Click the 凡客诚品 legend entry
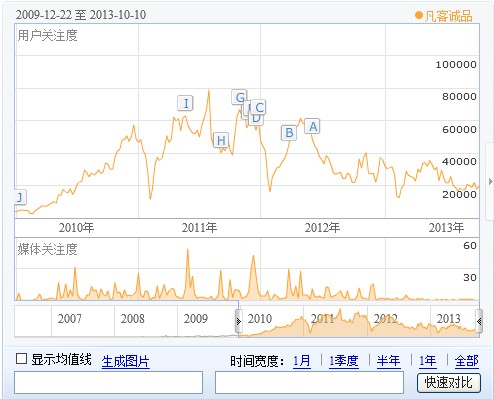 tap(444, 16)
